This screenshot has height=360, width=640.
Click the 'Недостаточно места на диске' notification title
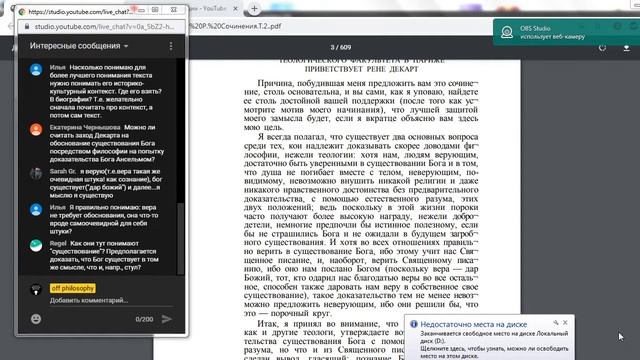pyautogui.click(x=473, y=324)
